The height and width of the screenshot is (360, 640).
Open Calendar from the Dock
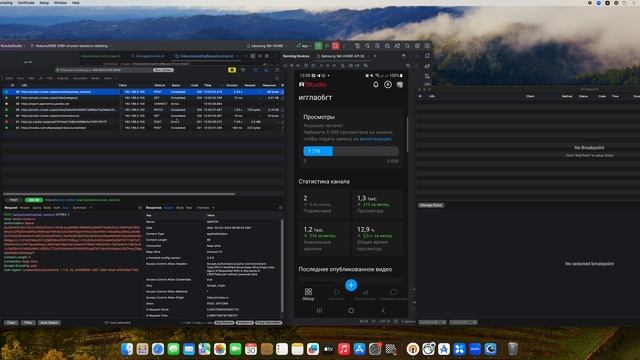tap(251, 349)
